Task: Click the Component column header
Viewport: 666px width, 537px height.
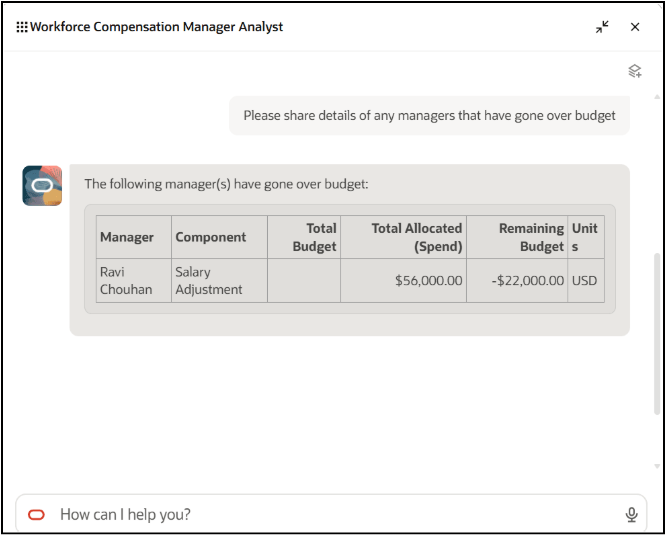Action: pyautogui.click(x=220, y=237)
